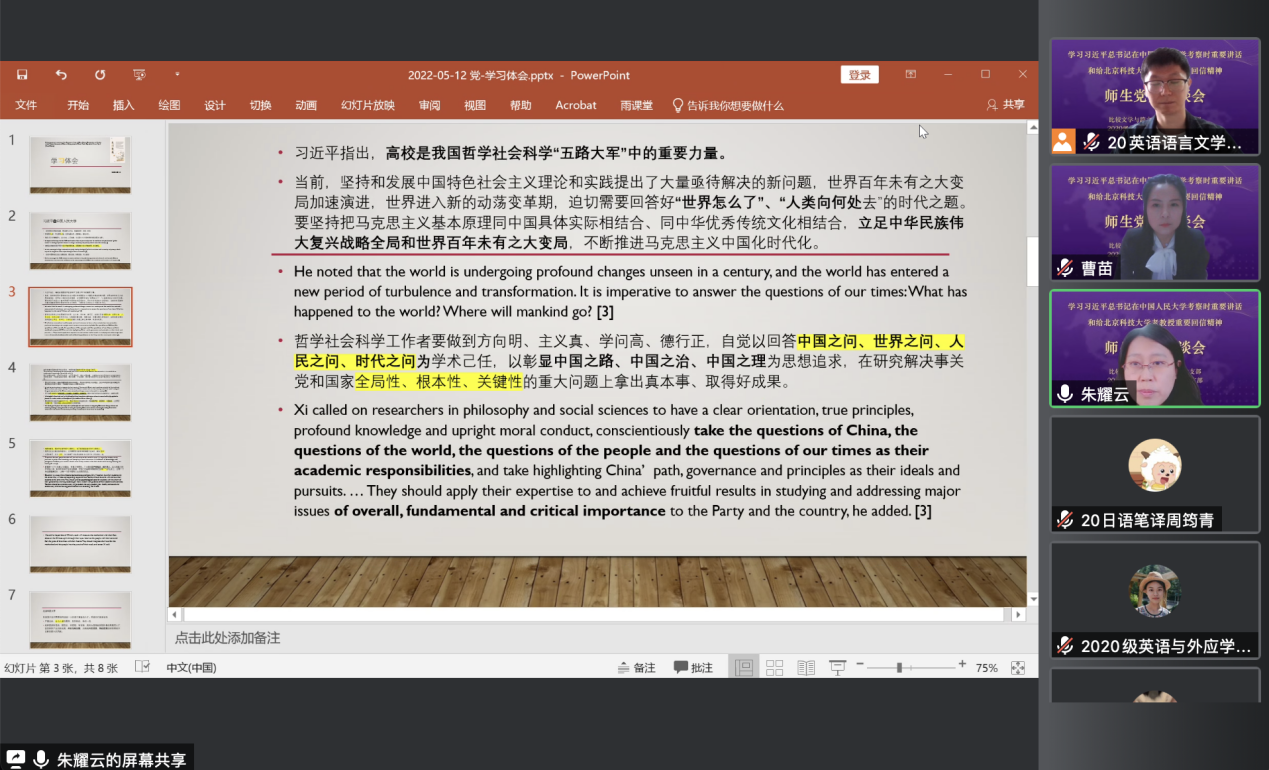This screenshot has width=1269, height=770.
Task: Open Reading view from status bar
Action: tap(806, 668)
